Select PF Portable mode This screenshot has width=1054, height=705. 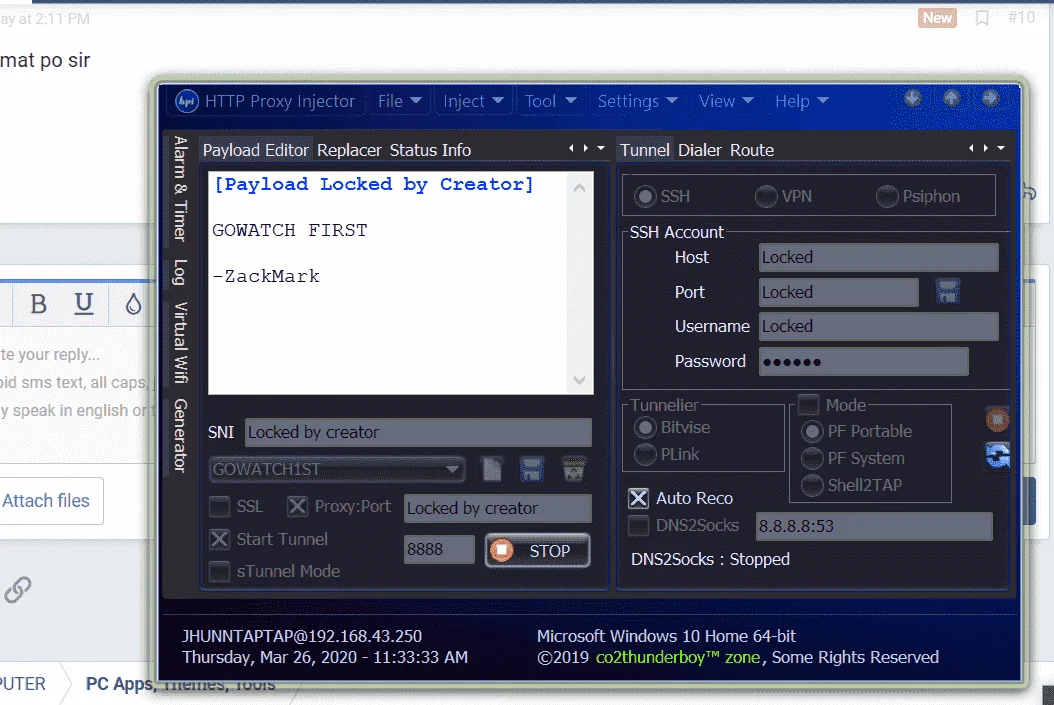[x=812, y=431]
